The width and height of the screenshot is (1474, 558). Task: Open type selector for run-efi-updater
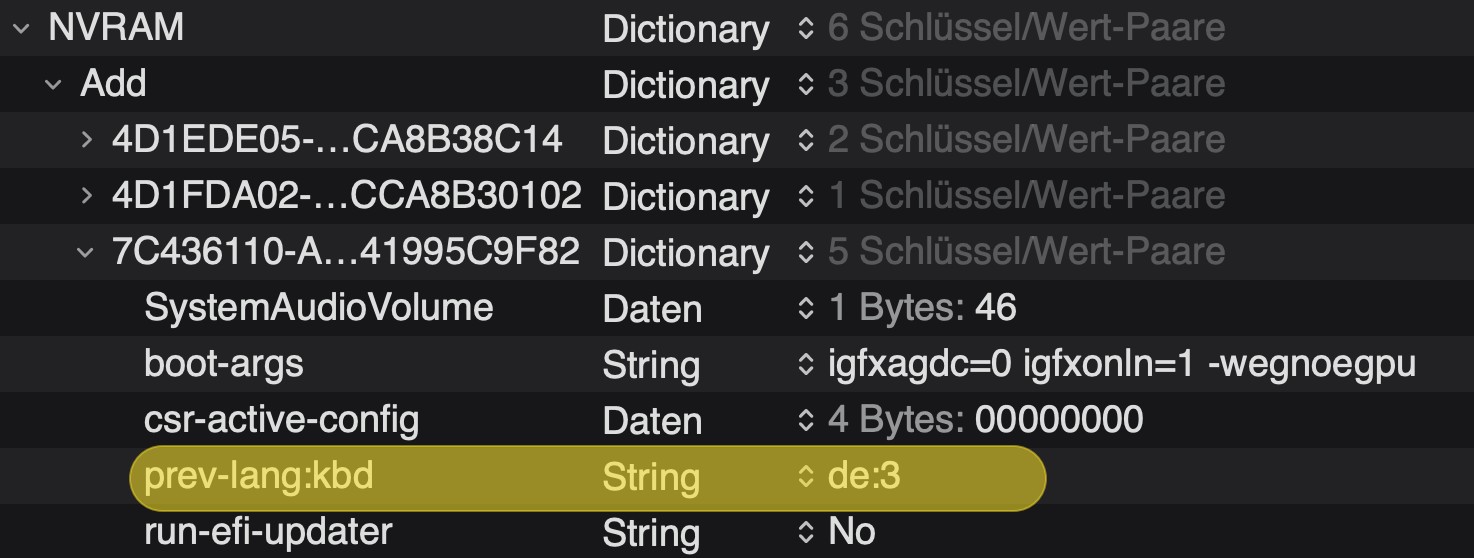[x=806, y=533]
